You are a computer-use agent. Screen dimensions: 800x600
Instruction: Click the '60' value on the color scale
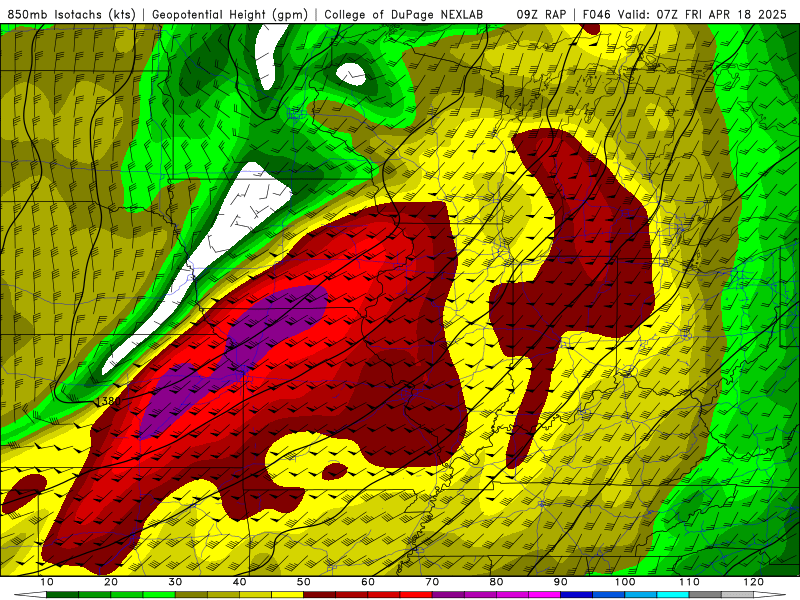pos(368,582)
